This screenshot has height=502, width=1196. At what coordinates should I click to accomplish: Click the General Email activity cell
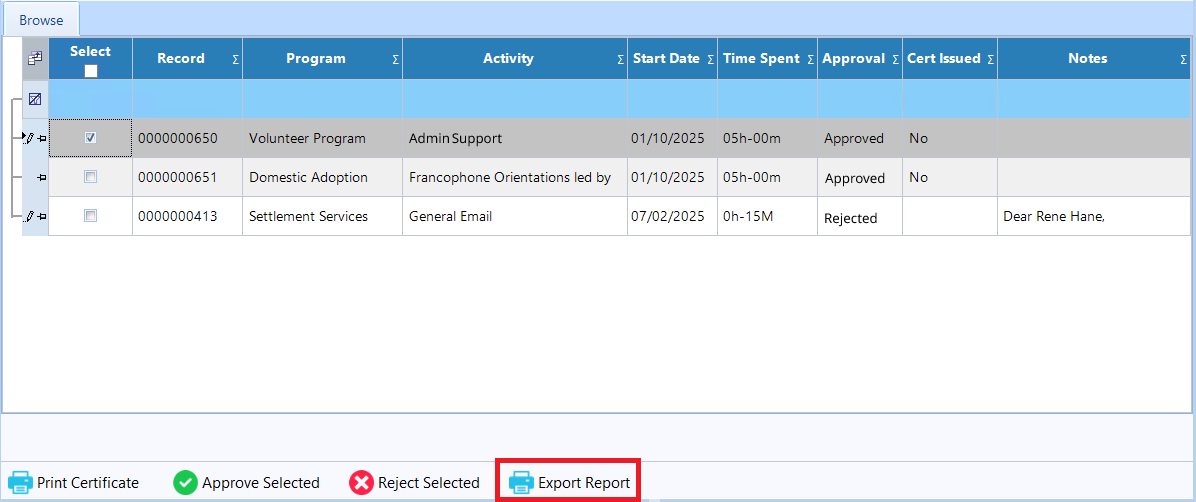(515, 217)
